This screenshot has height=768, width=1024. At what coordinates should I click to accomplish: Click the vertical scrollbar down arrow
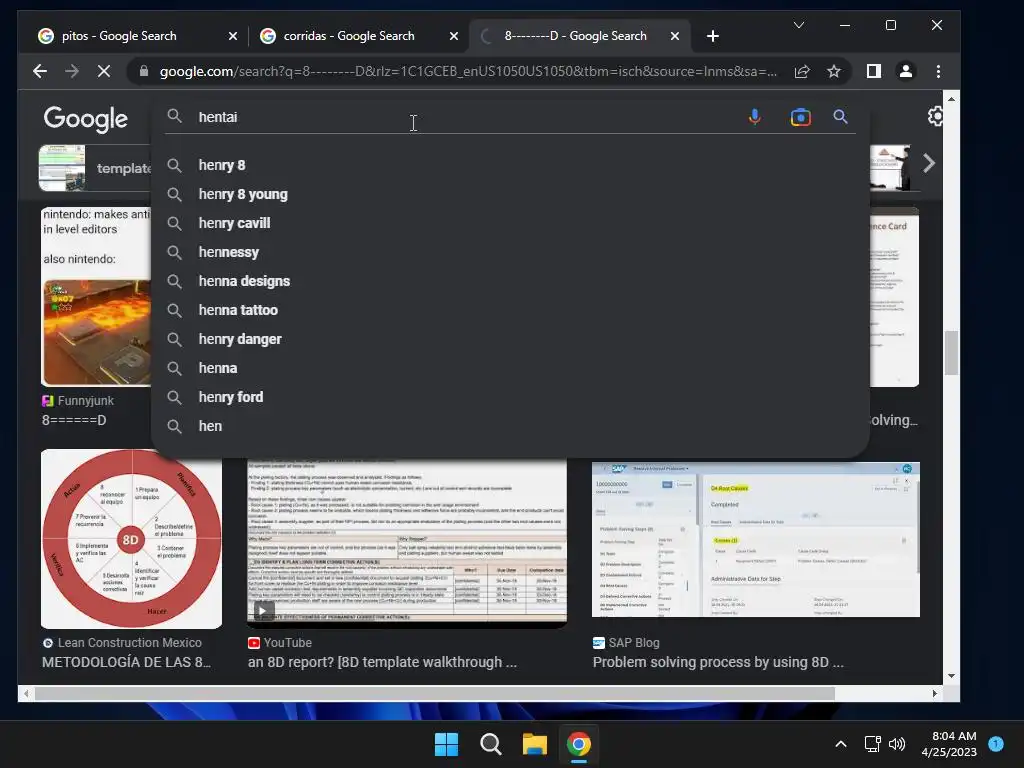[952, 676]
